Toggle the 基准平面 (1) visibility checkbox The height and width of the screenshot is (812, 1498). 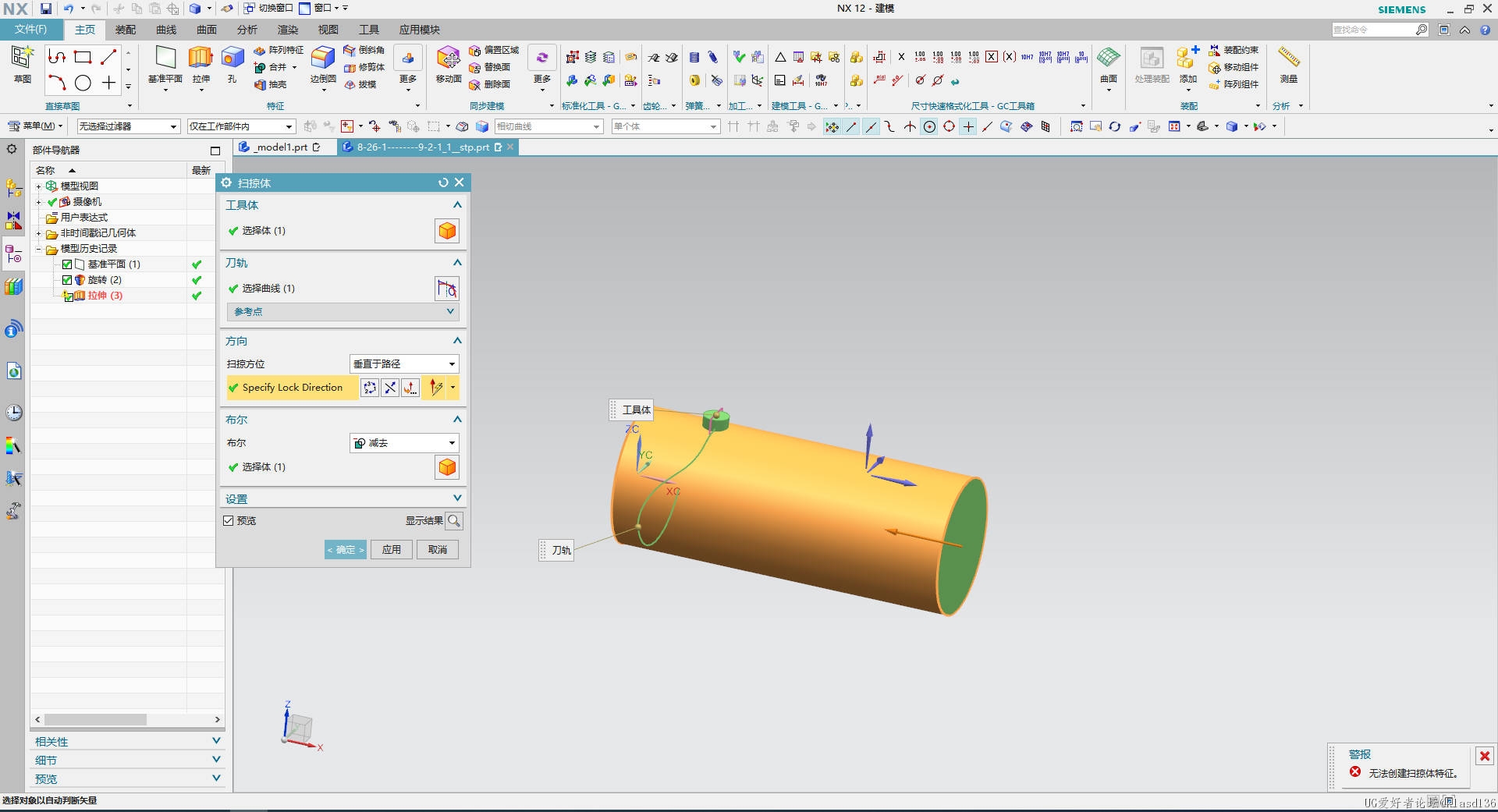coord(67,264)
